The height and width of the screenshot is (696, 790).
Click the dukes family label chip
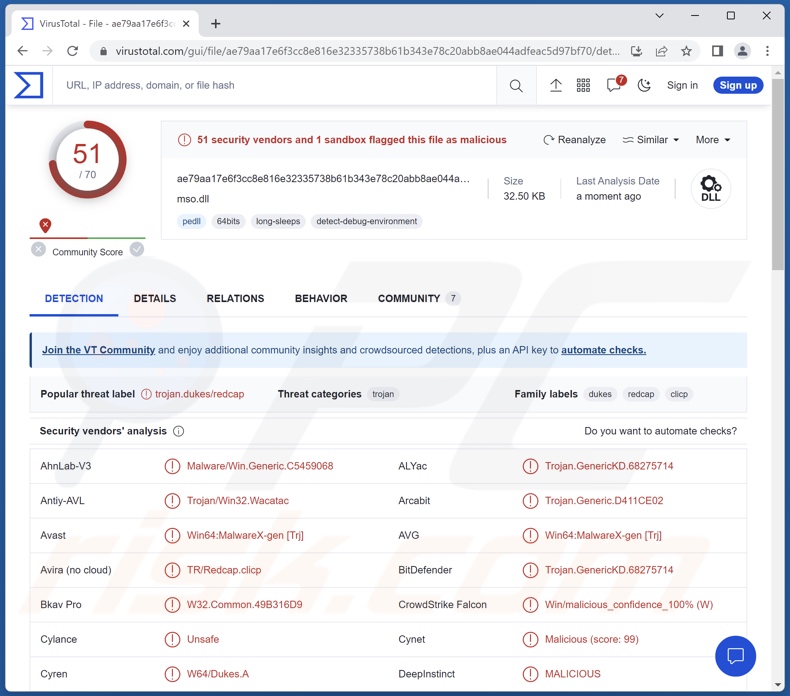(x=600, y=394)
